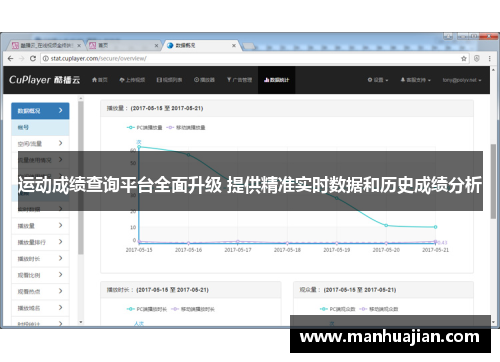The image size is (500, 362).
Task: Click the sidebar scrollbar down arrow
Action: pos(81,322)
